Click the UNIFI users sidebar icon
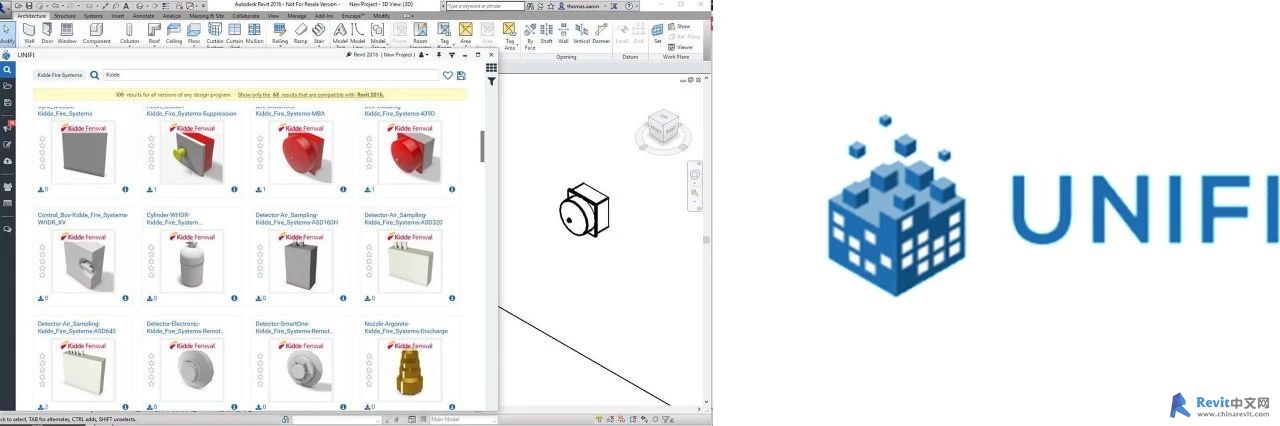This screenshot has height=426, width=1280. (x=7, y=186)
